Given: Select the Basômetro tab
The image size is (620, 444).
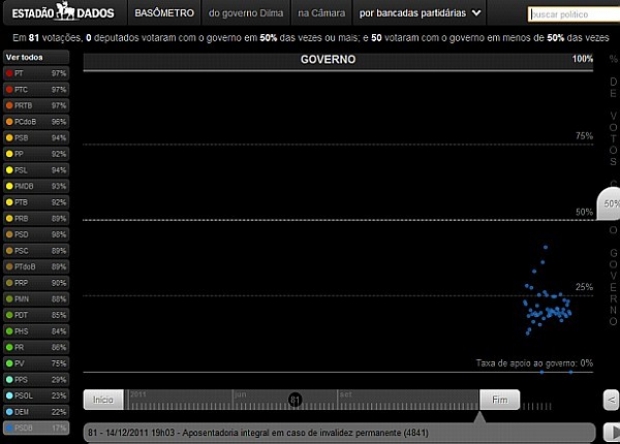Looking at the screenshot, I should click(163, 14).
